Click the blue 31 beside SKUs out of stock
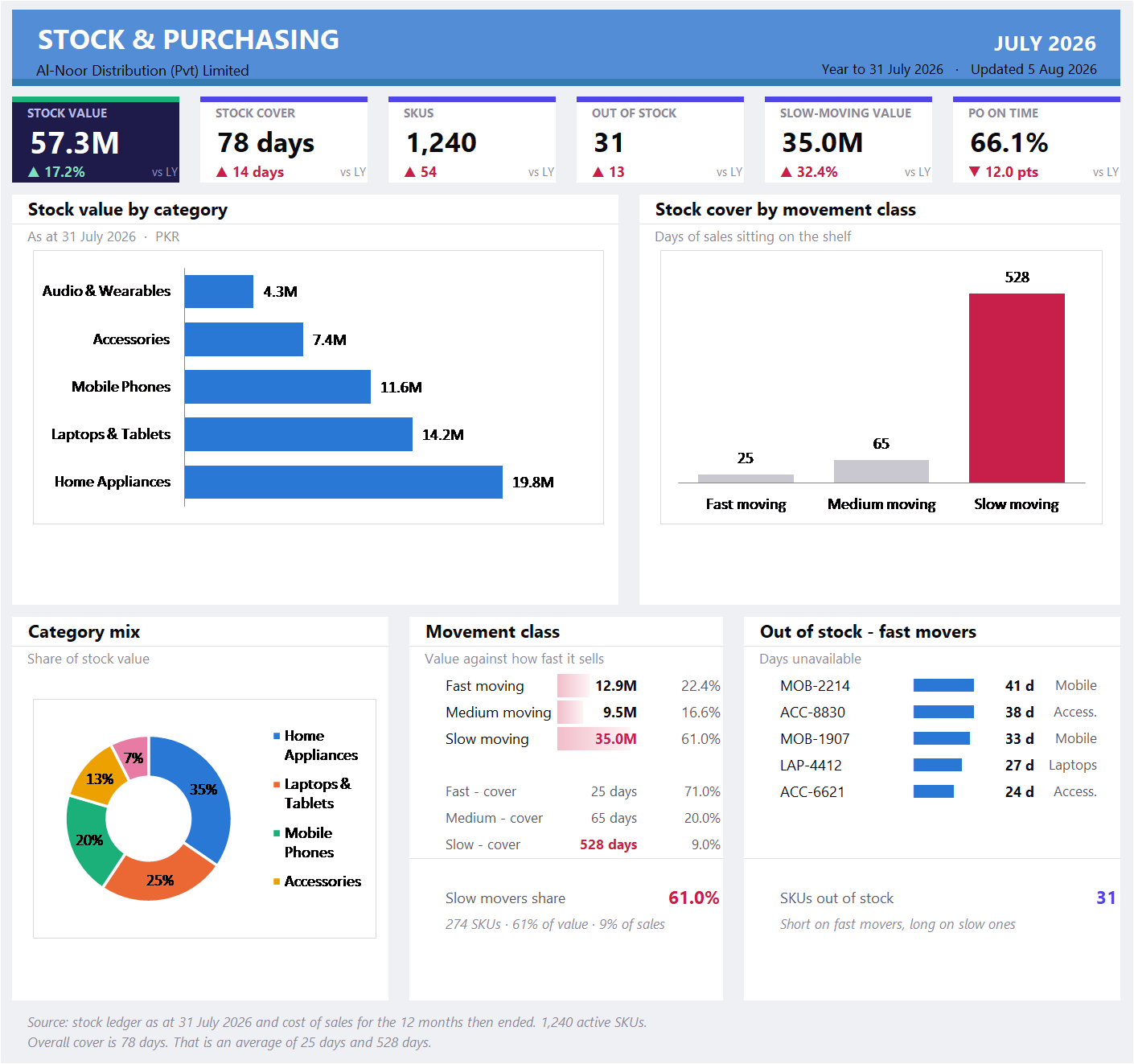This screenshot has width=1134, height=1064. pyautogui.click(x=1107, y=898)
